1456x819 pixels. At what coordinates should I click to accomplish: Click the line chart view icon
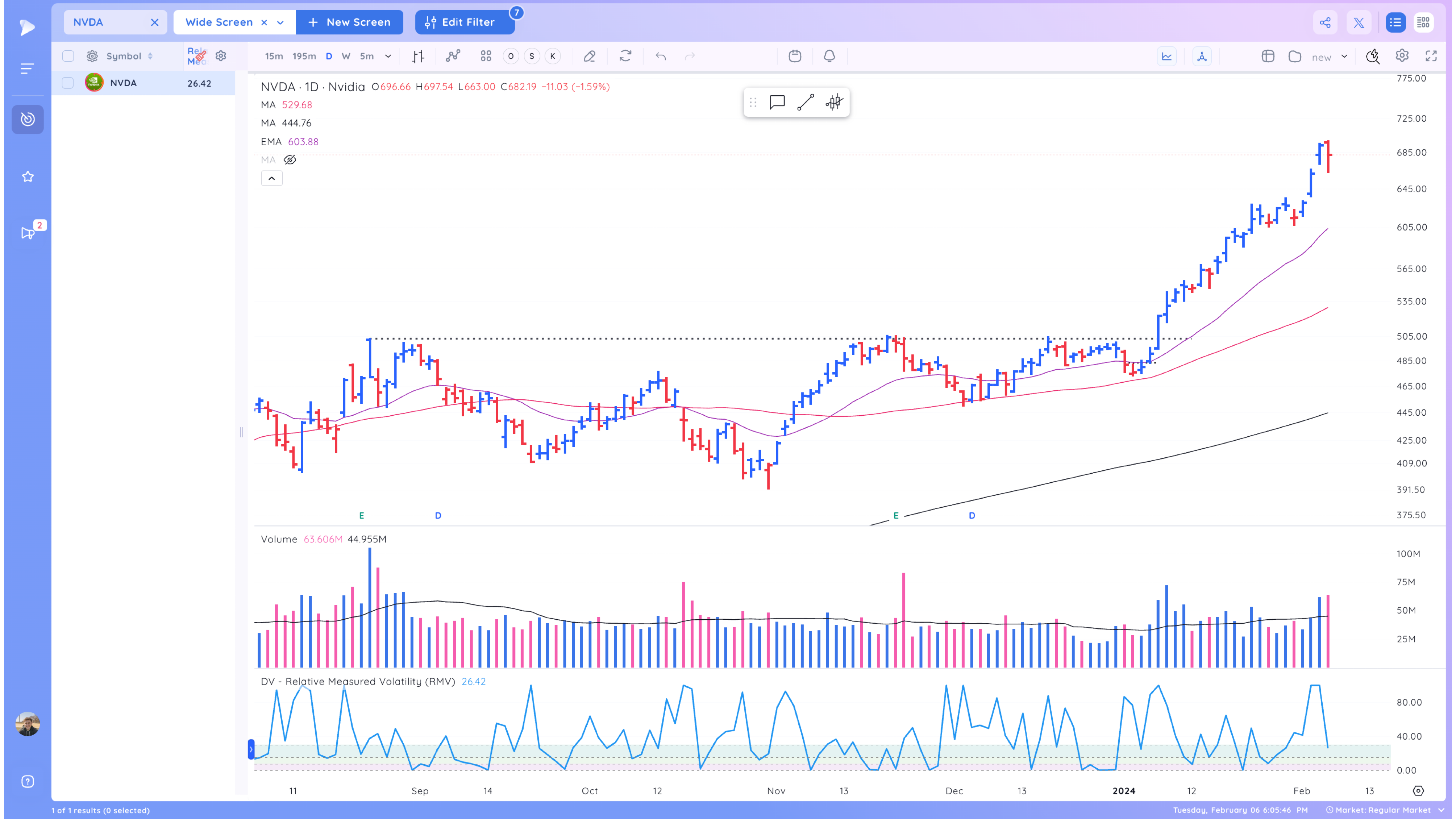coord(1166,56)
